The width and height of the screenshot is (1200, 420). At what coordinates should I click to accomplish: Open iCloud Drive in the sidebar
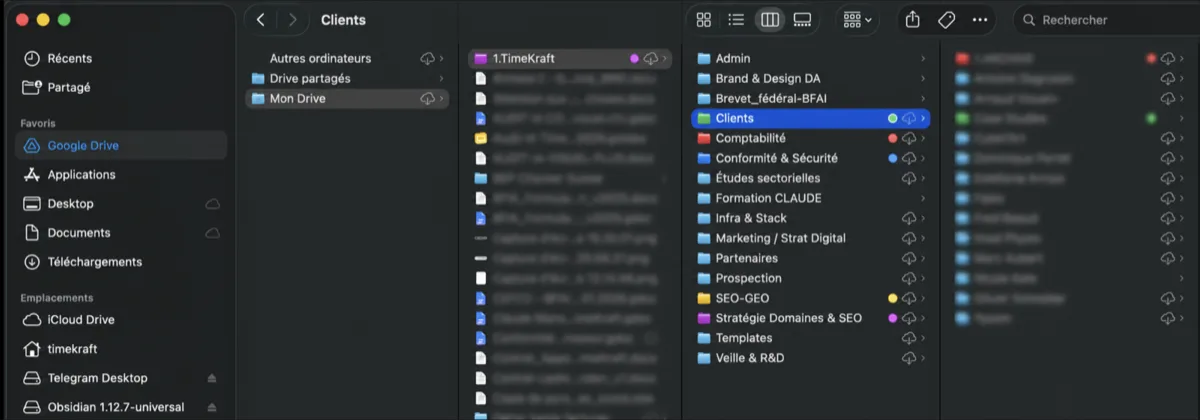(121, 319)
